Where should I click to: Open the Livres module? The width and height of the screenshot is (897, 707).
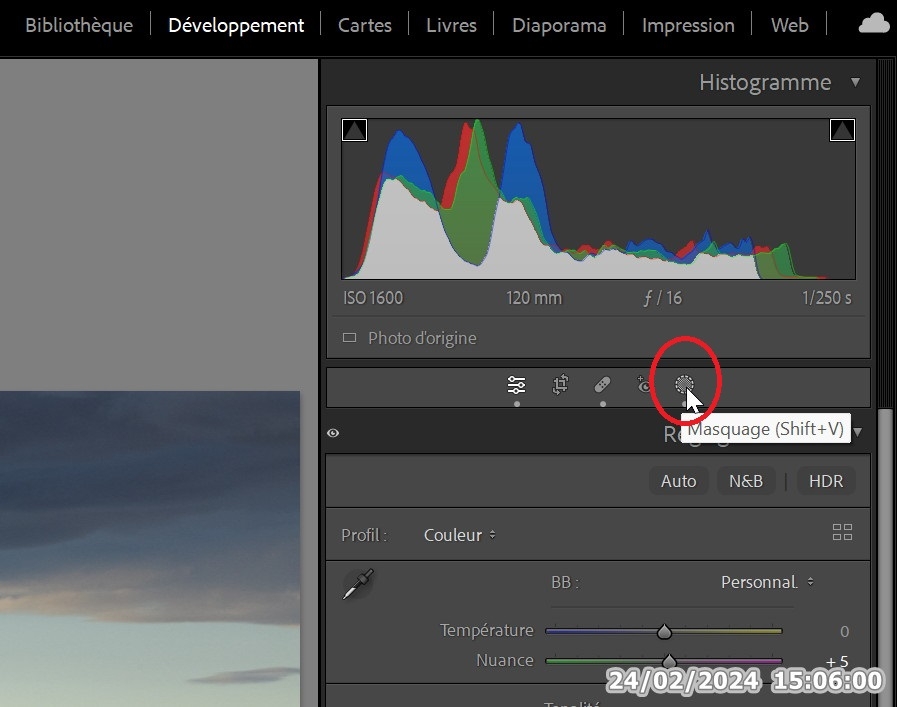451,25
